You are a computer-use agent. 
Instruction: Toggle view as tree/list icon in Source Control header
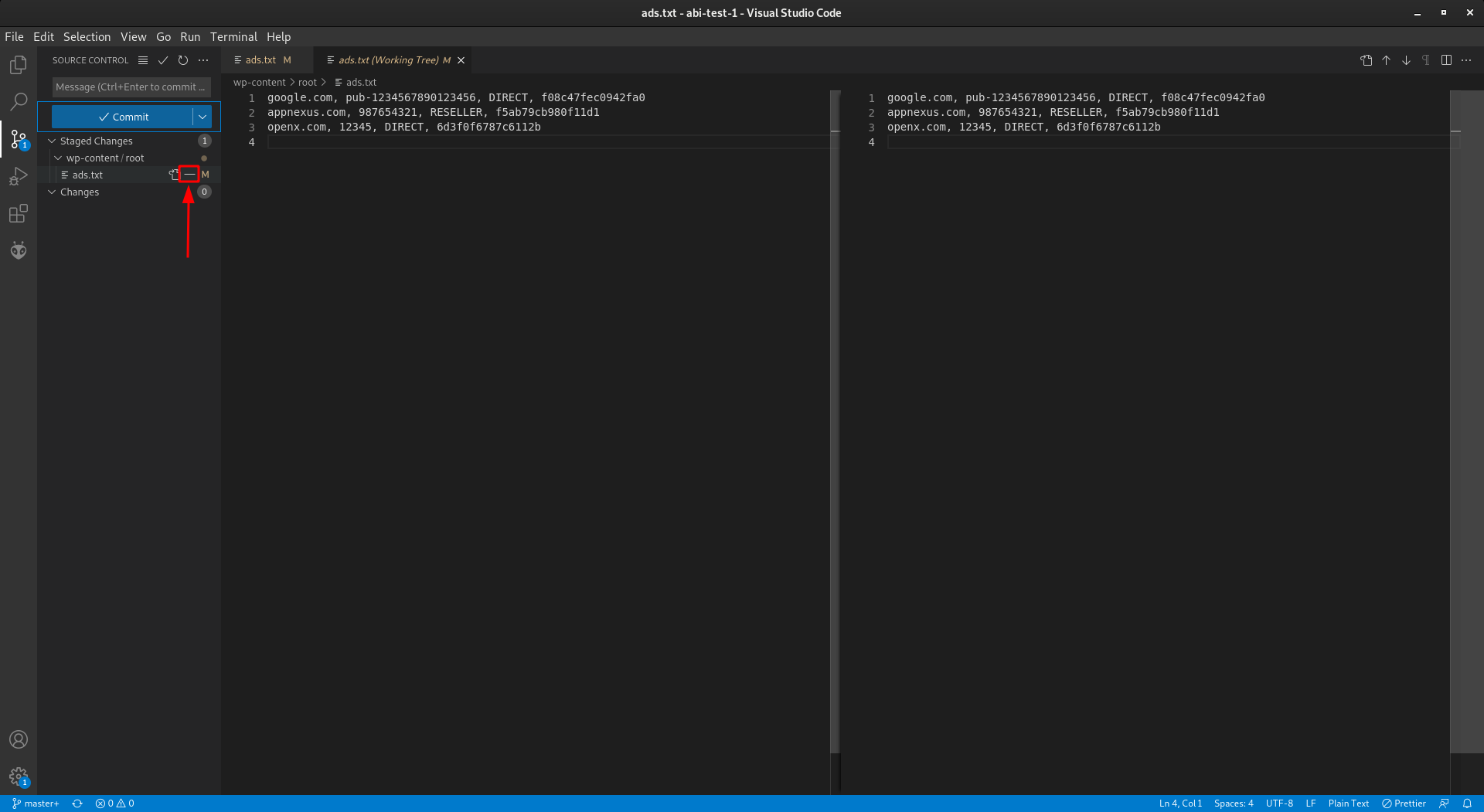click(143, 60)
